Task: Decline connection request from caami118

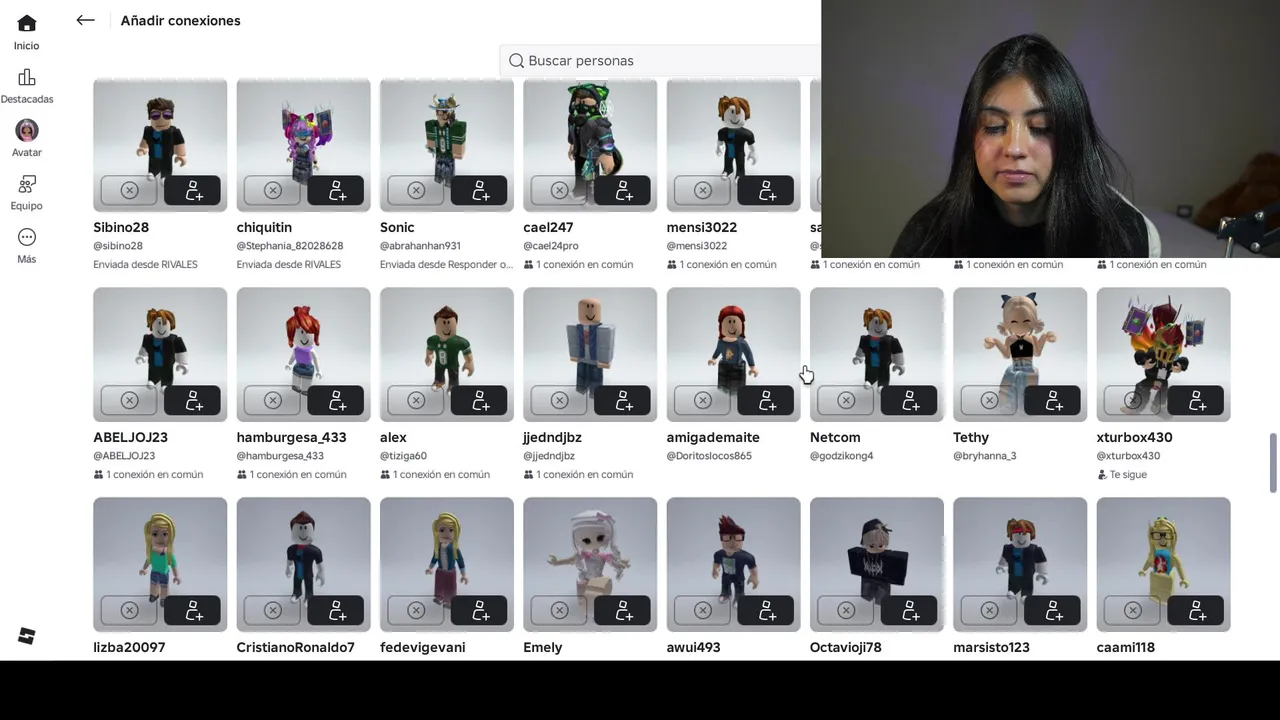Action: point(1132,610)
